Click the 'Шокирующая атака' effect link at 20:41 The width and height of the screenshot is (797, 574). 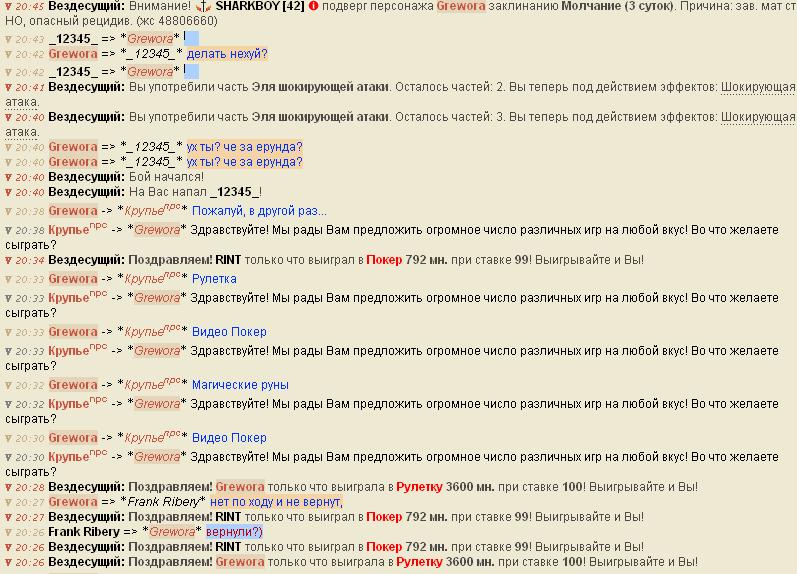click(x=758, y=87)
